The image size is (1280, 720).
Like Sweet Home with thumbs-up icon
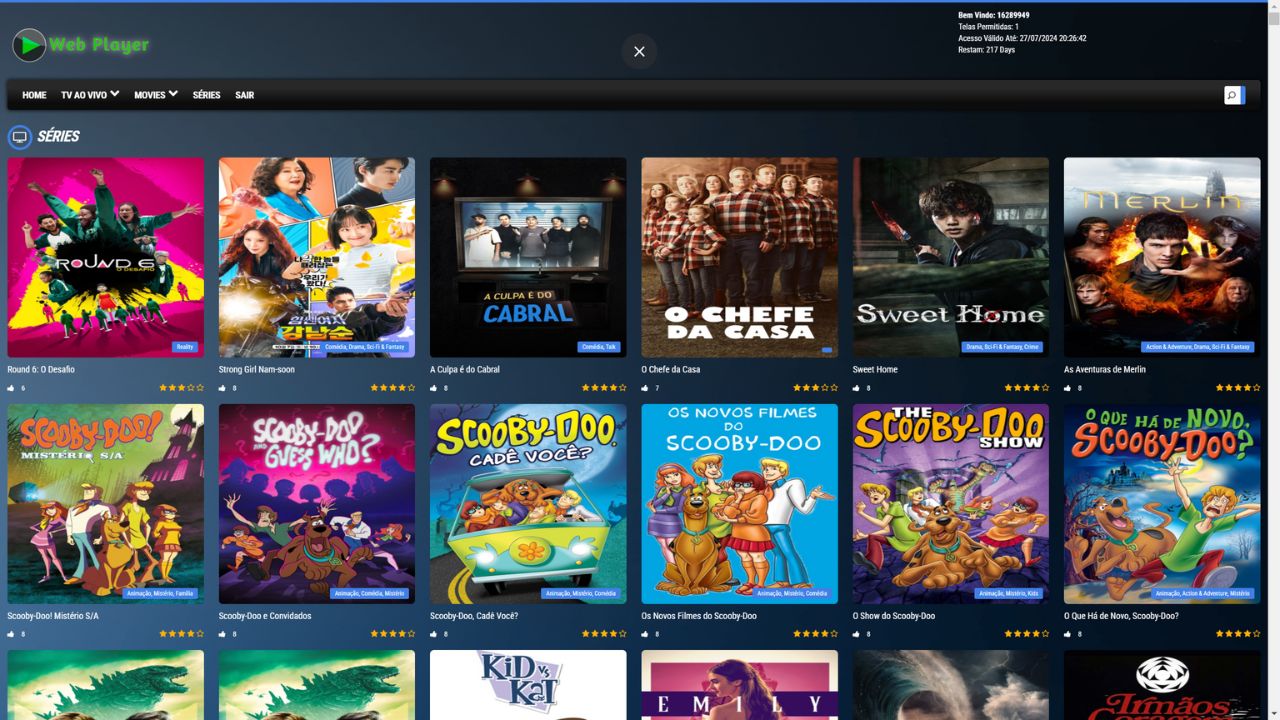[856, 388]
